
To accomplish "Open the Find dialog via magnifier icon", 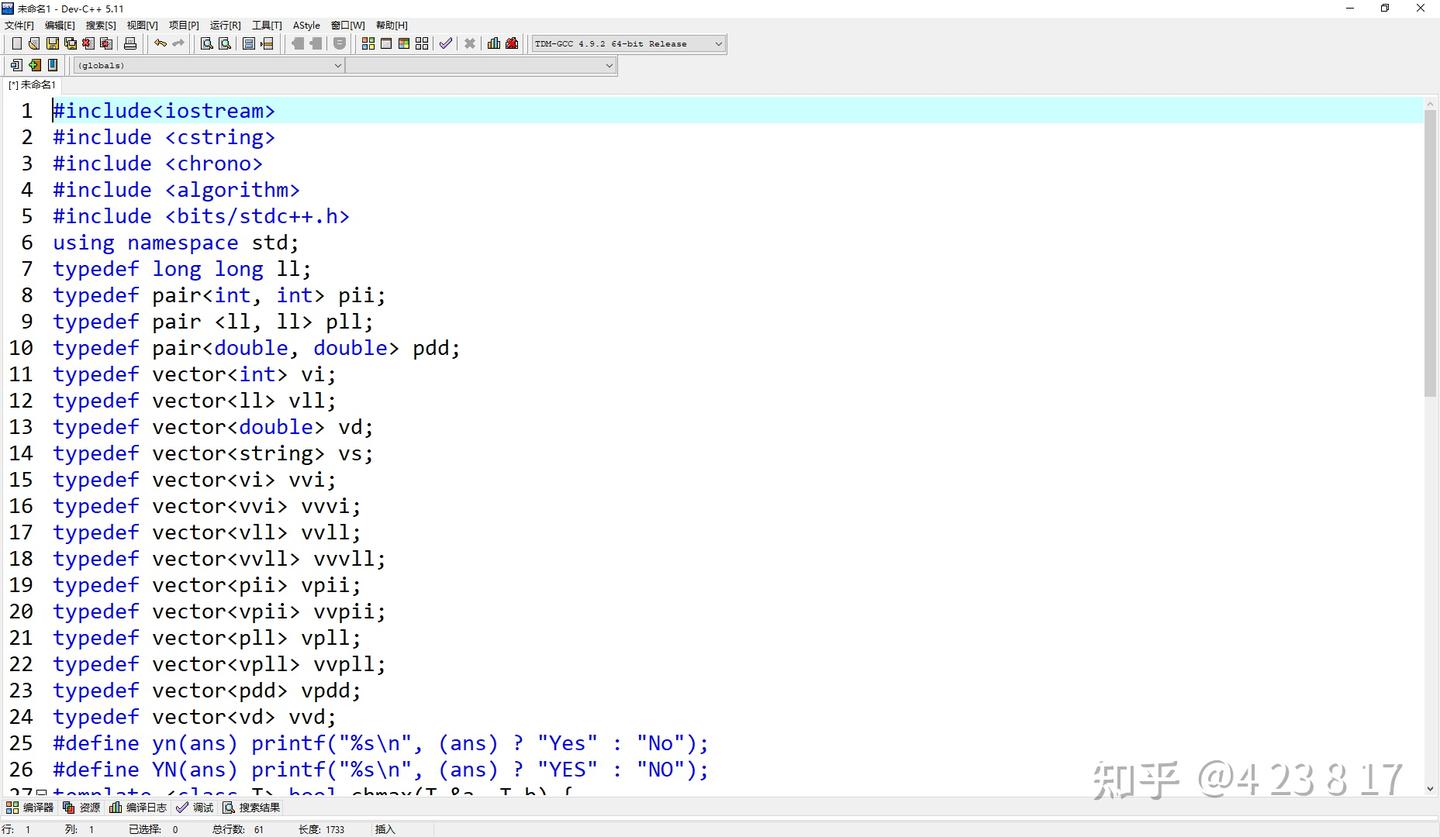I will [x=208, y=43].
